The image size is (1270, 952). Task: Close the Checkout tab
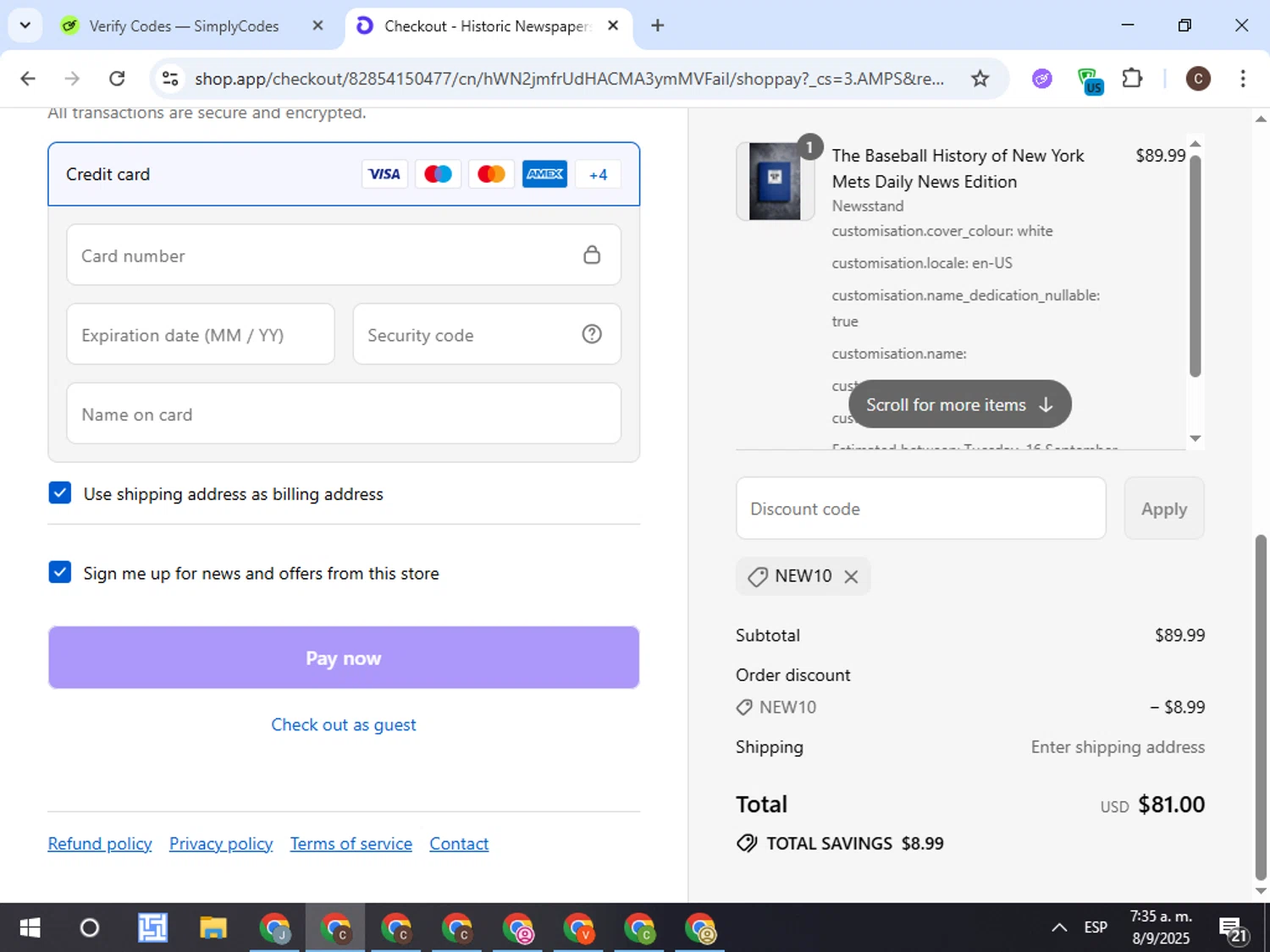point(613,25)
